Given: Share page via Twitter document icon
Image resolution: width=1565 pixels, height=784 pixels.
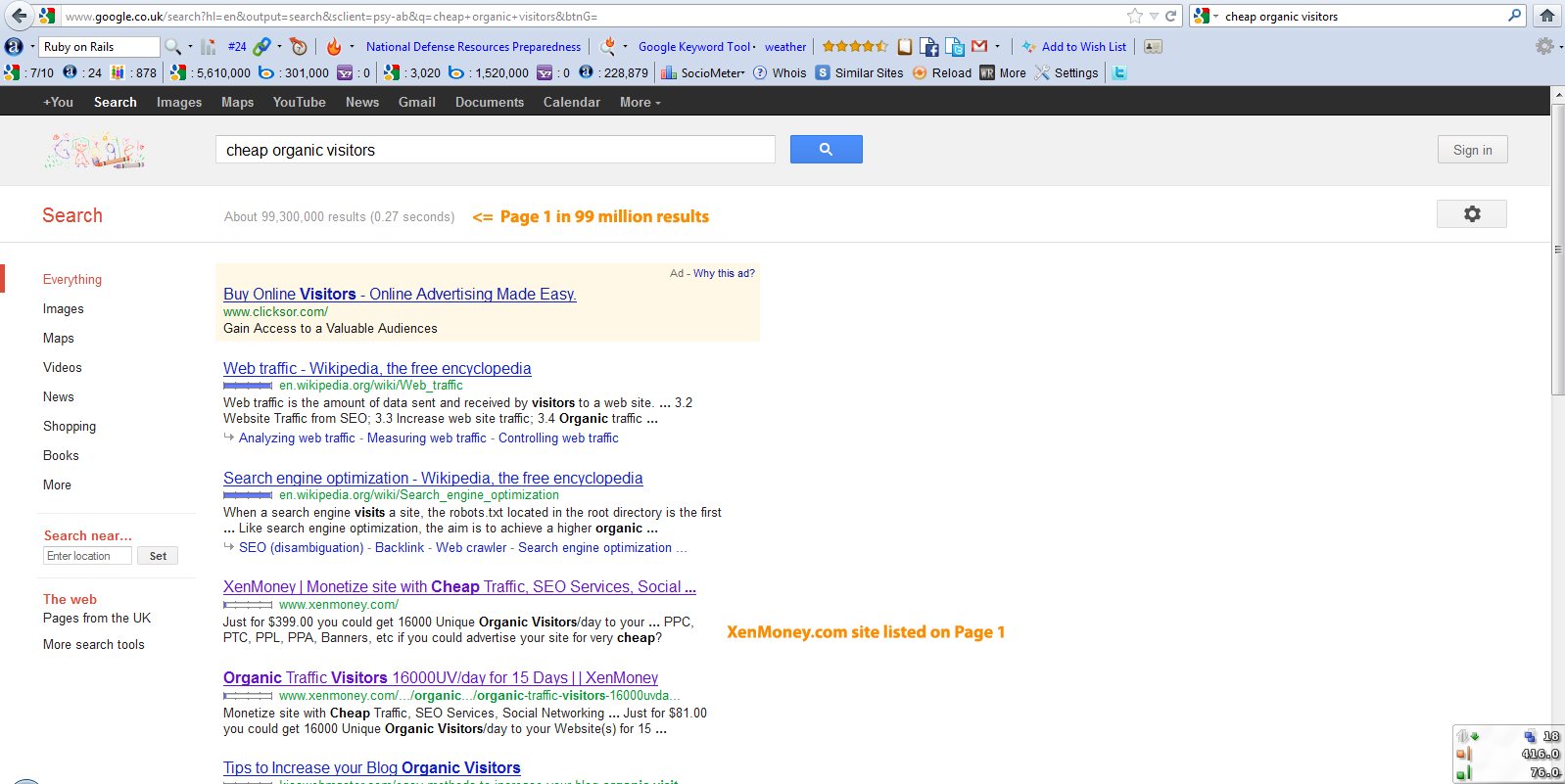Looking at the screenshot, I should point(955,46).
